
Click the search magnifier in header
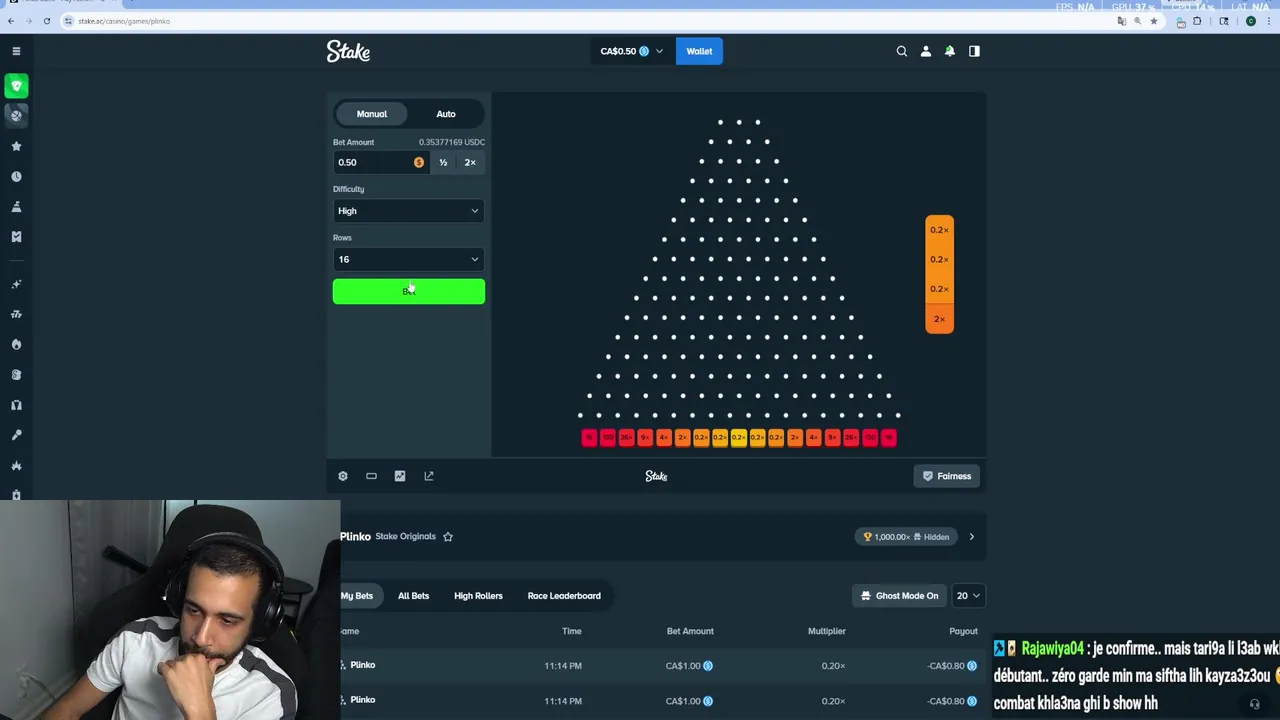point(902,51)
